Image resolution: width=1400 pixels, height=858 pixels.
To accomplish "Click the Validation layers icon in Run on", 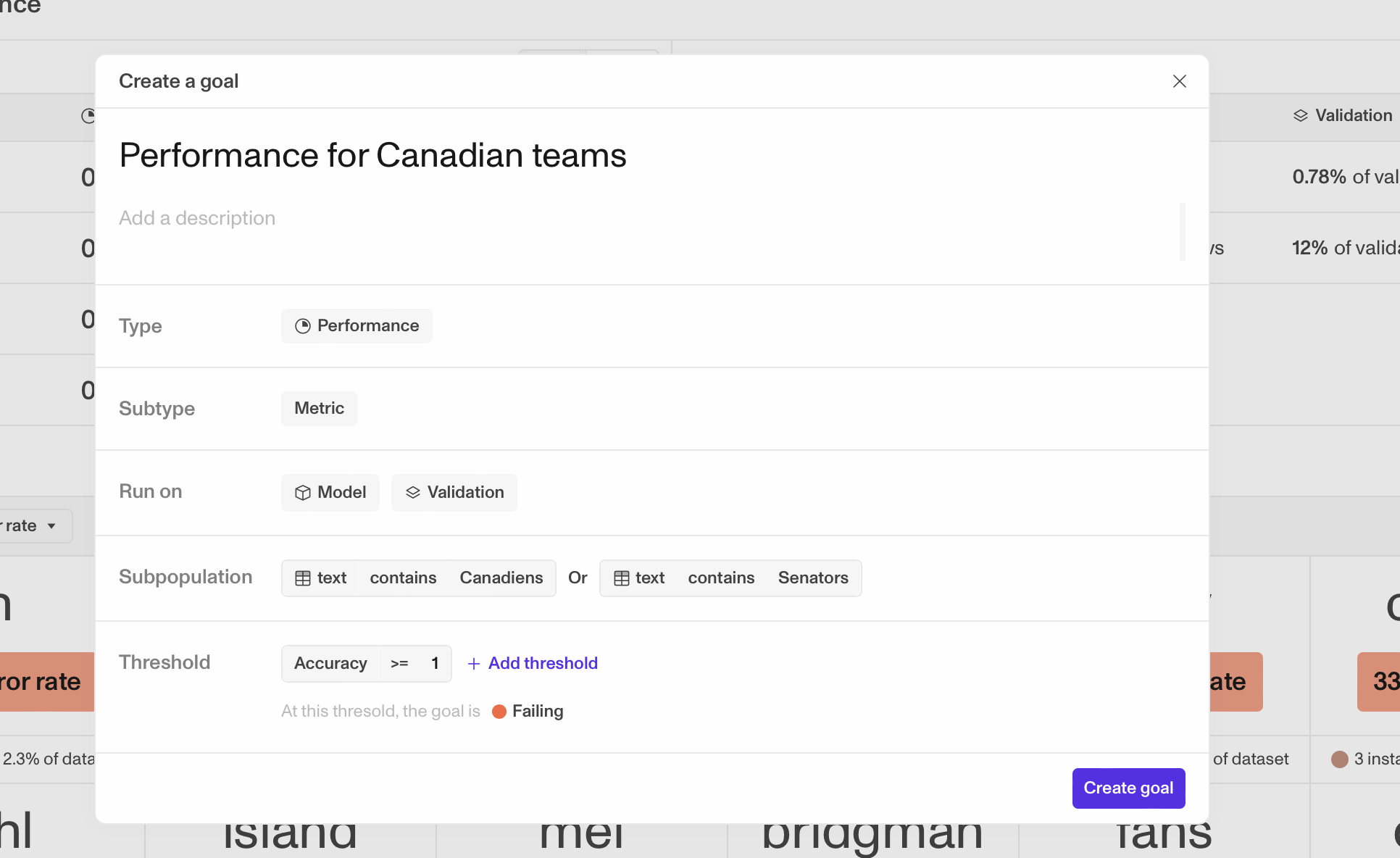I will click(x=413, y=493).
